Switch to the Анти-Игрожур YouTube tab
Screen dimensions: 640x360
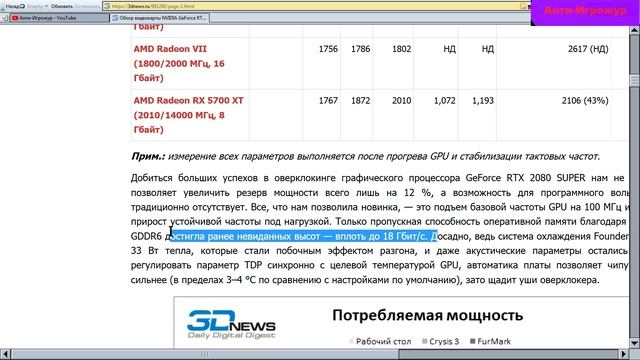coord(59,18)
